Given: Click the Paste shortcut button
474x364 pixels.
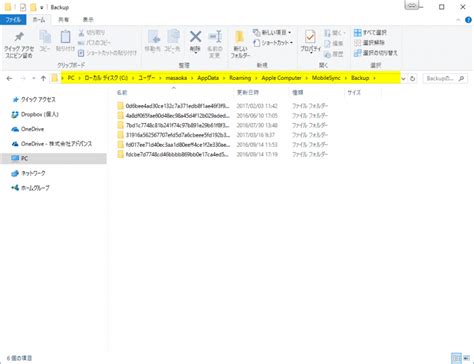Looking at the screenshot, I should coord(107,53).
